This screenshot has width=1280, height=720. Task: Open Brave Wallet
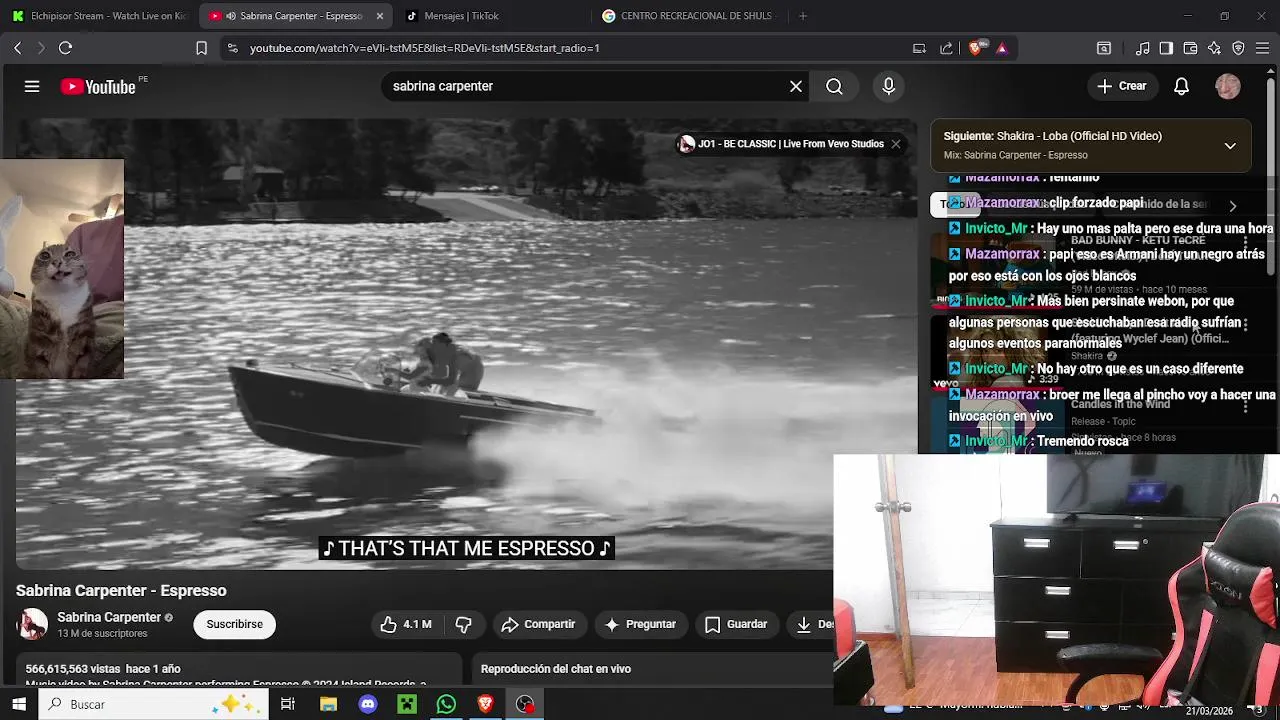[1190, 48]
